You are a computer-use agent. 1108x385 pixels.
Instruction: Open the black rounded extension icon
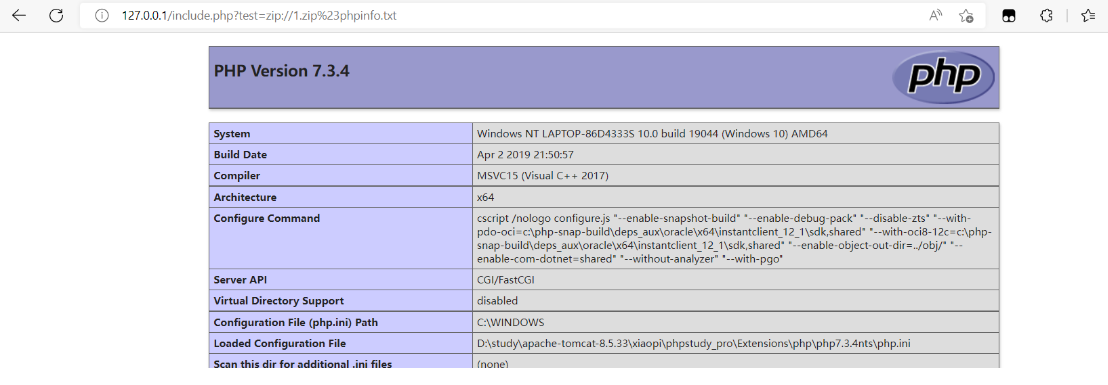[1009, 16]
